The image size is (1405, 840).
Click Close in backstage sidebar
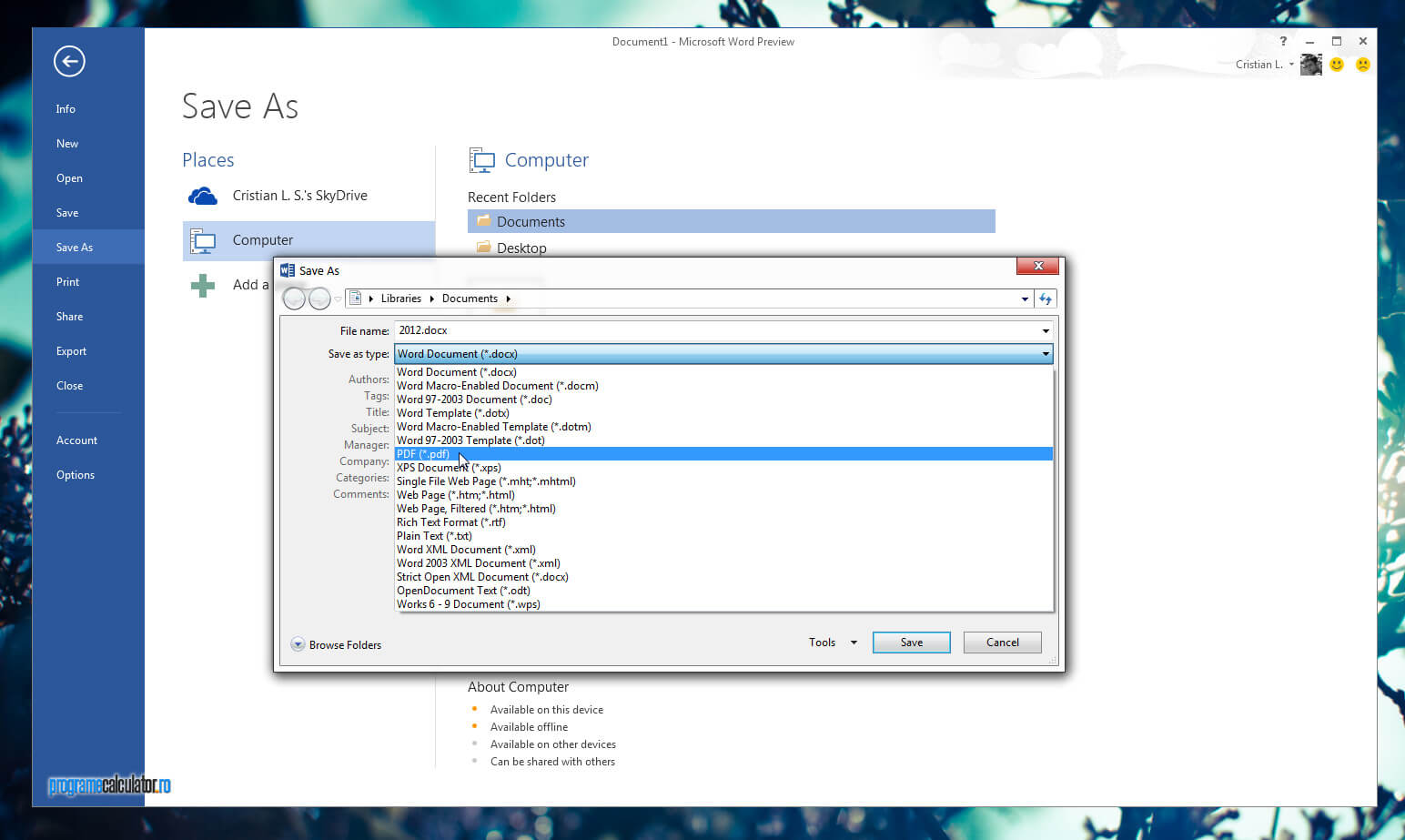(x=88, y=386)
